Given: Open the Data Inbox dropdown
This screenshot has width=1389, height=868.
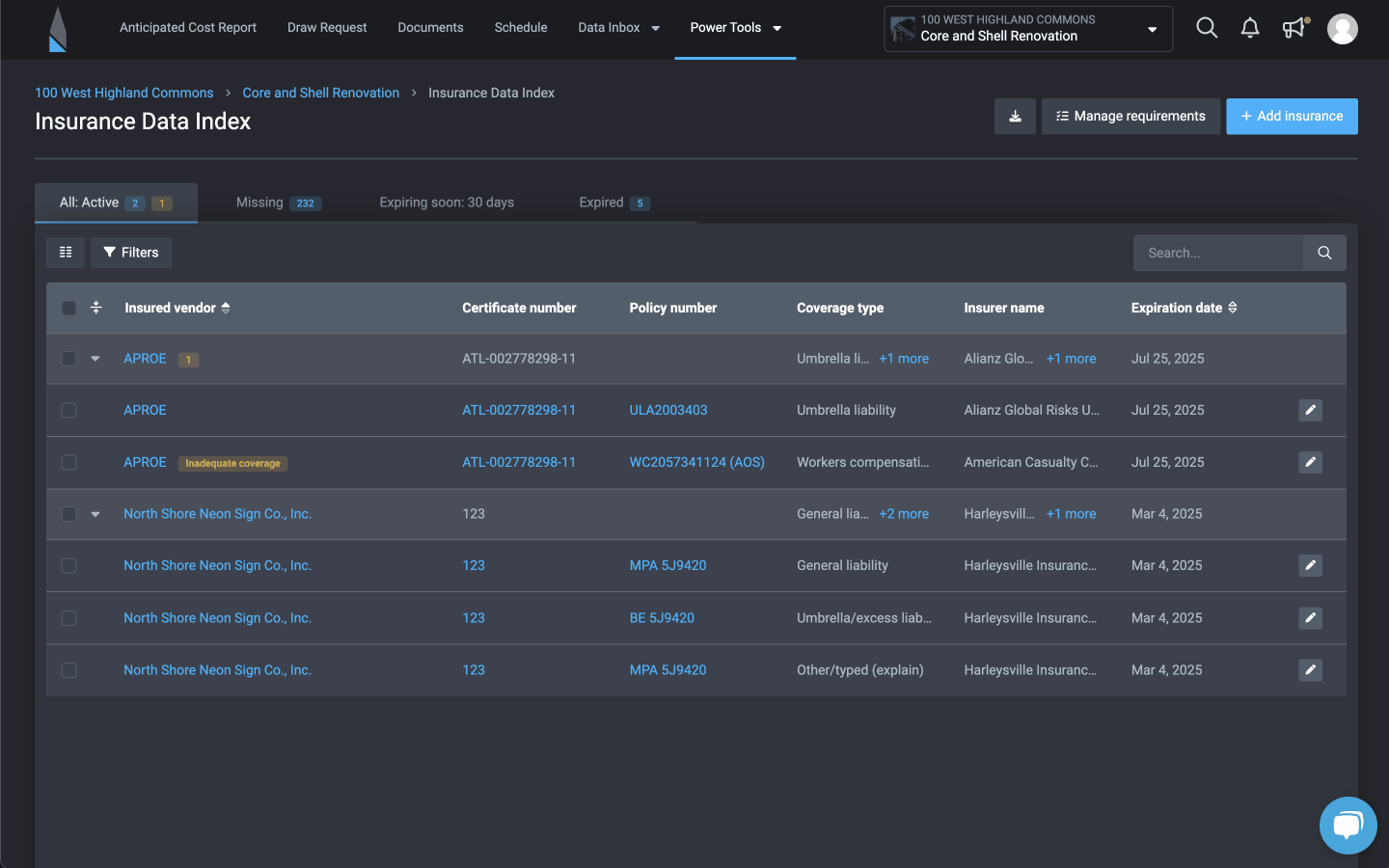Looking at the screenshot, I should [618, 28].
